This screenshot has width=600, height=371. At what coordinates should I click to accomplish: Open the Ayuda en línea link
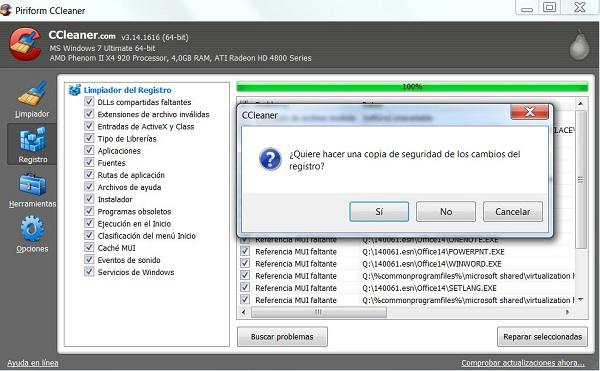(33, 363)
